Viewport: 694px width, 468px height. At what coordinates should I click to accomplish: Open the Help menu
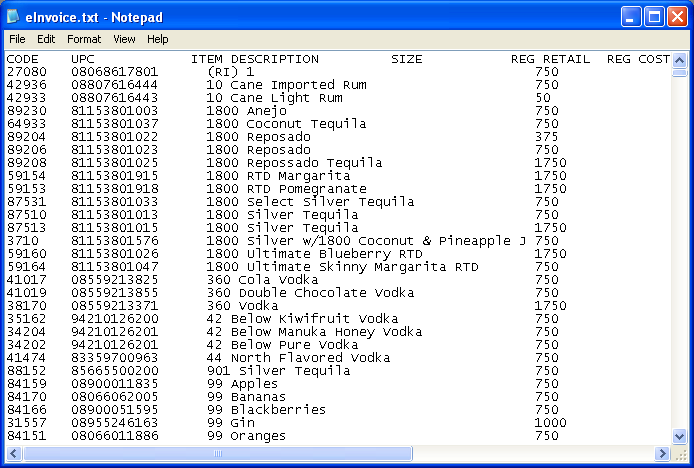[158, 39]
